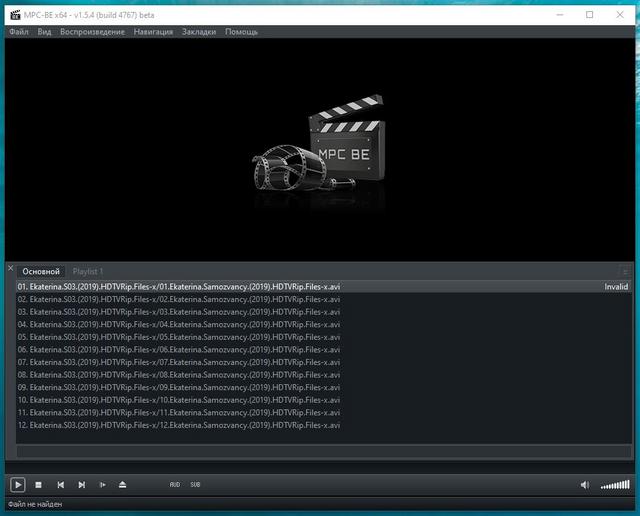640x516 pixels.
Task: Adjust the volume level bars
Action: [x=615, y=485]
